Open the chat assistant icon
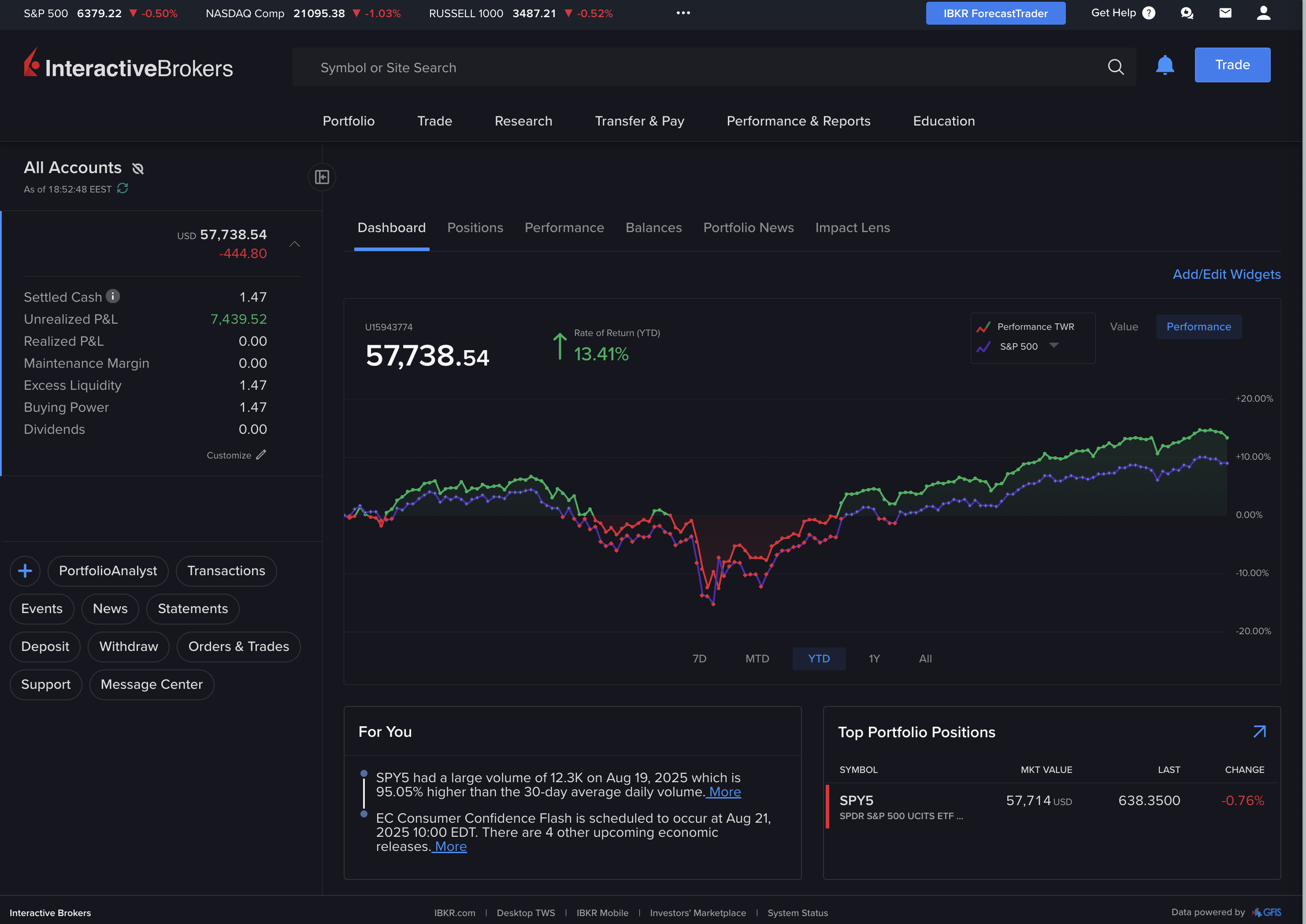Viewport: 1306px width, 924px height. 1187,13
